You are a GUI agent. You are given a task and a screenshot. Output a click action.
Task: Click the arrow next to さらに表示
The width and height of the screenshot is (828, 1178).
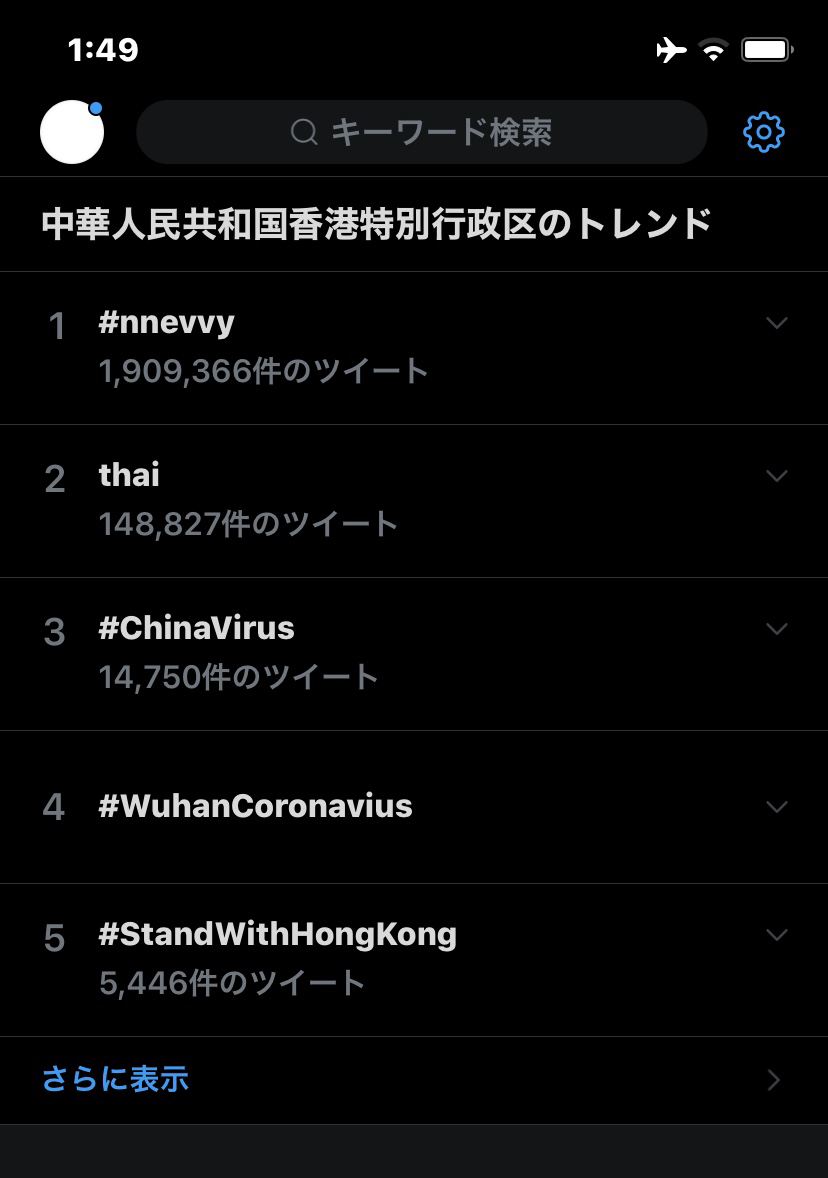click(x=774, y=1080)
